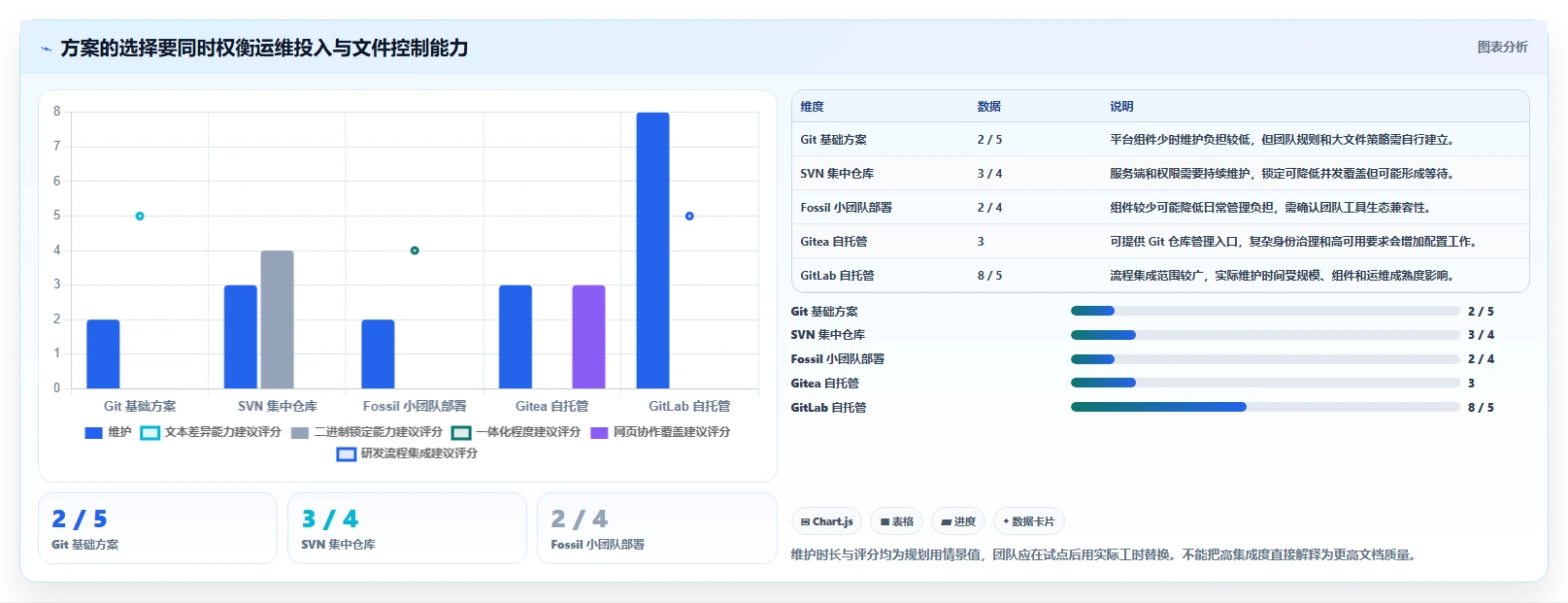Click the Gitea 自托管 progress bar

tap(1265, 383)
